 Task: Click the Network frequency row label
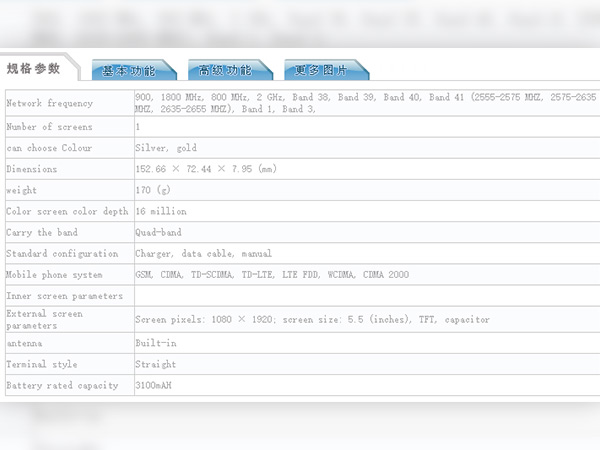click(49, 103)
